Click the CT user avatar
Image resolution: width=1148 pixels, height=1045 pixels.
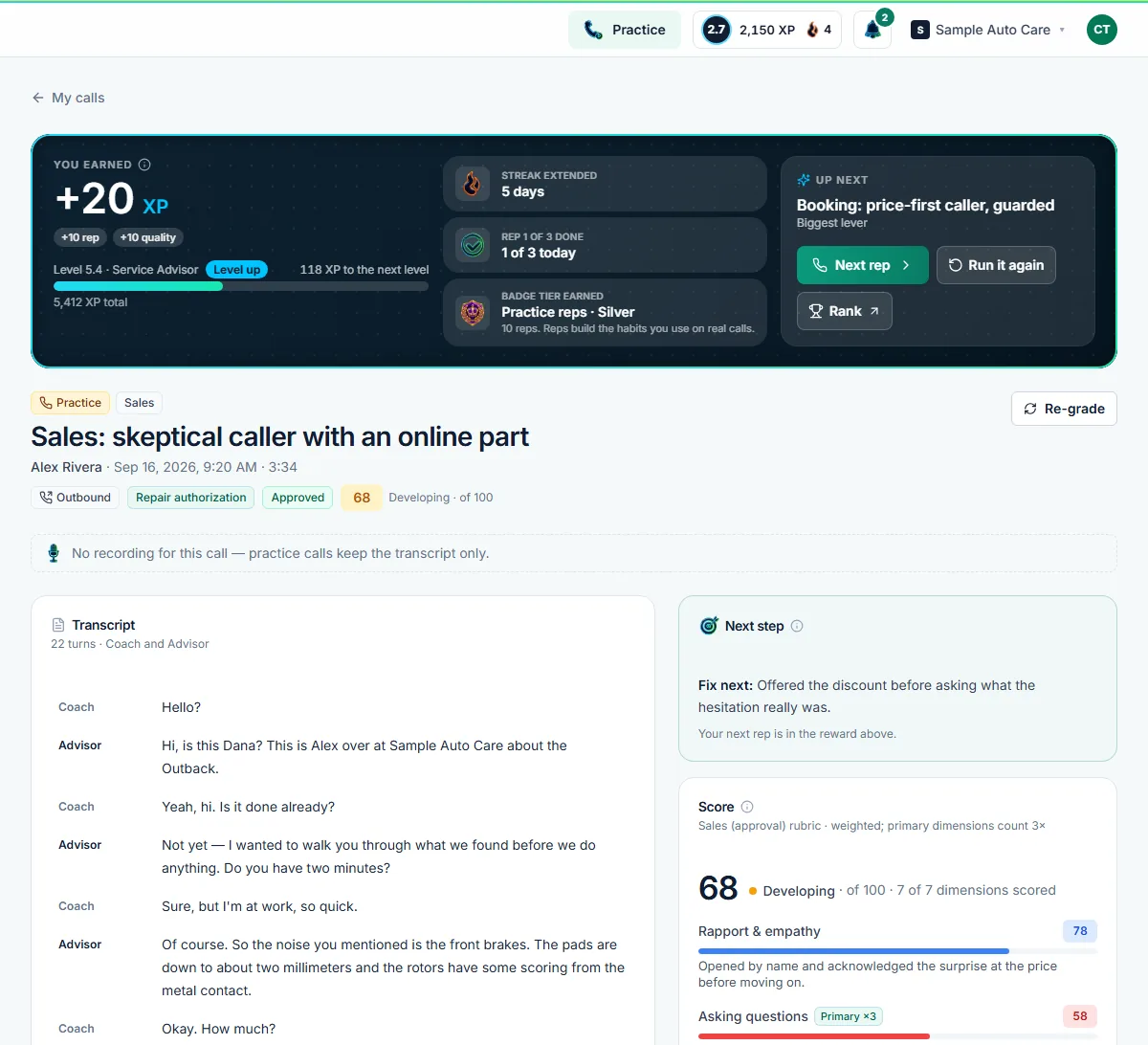(1102, 30)
